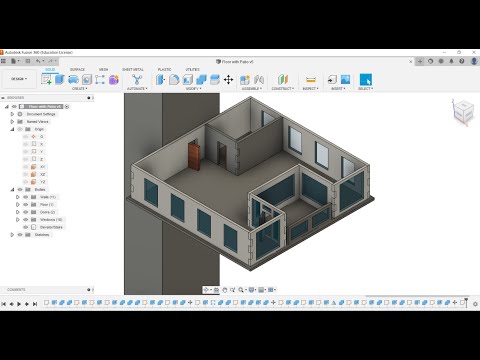Image resolution: width=480 pixels, height=360 pixels.
Task: Switch to the Surface tab
Action: coord(77,69)
